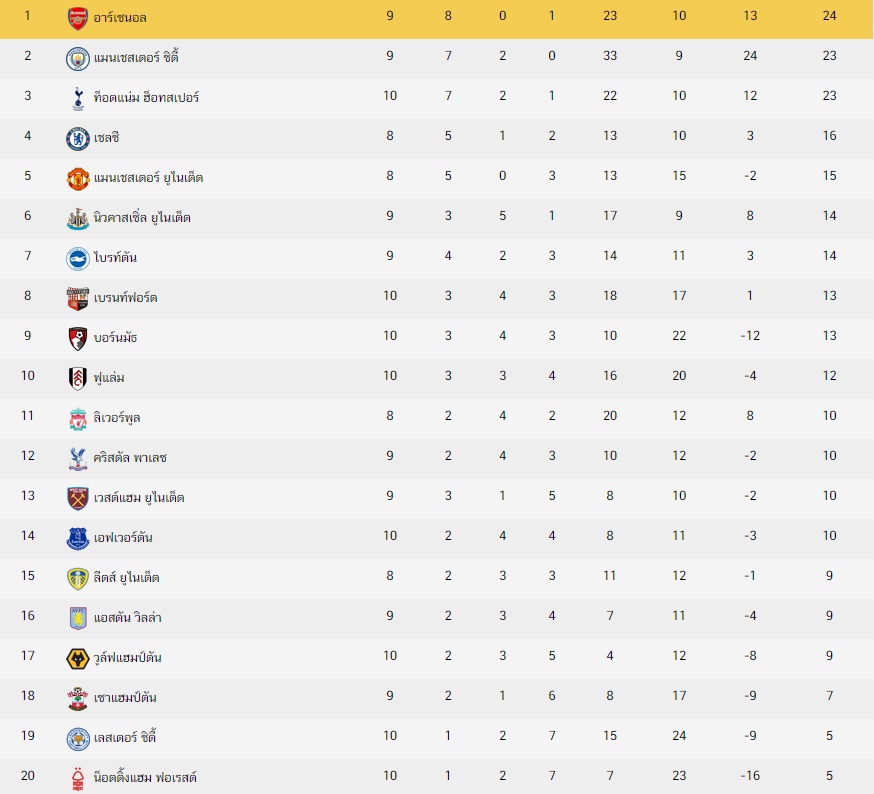Open team name แอสตัน วิลล่า
Image resolution: width=874 pixels, height=794 pixels.
[x=128, y=617]
